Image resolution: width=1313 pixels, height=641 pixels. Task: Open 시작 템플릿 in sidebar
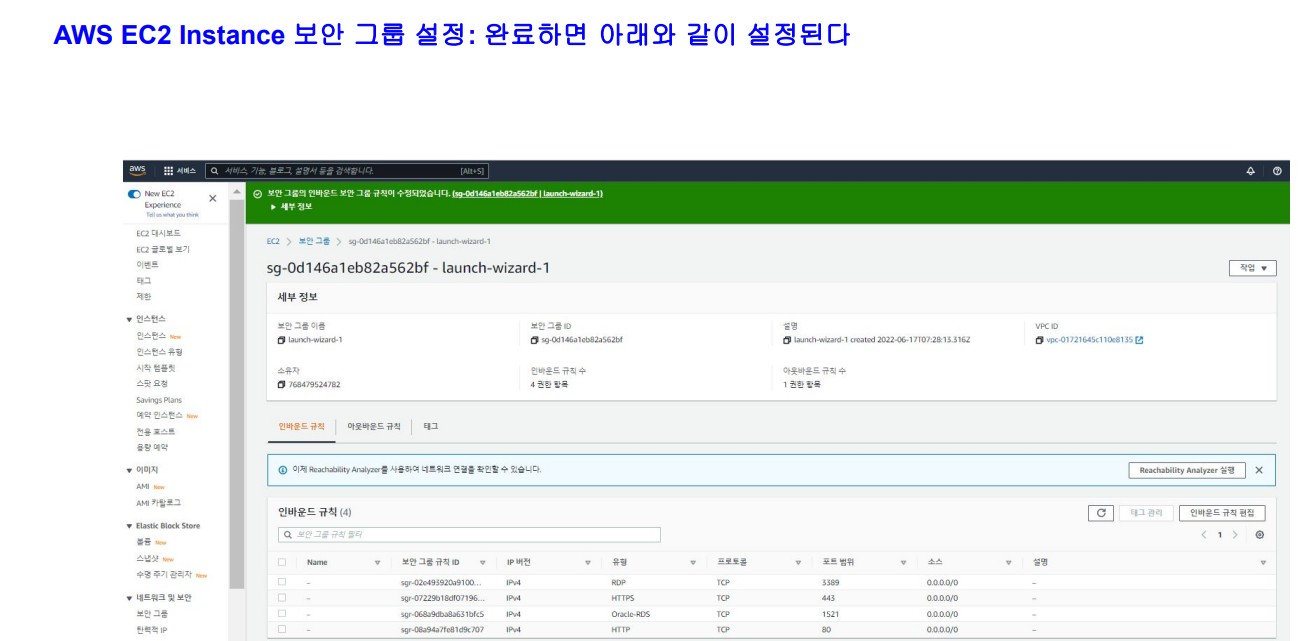click(x=156, y=368)
